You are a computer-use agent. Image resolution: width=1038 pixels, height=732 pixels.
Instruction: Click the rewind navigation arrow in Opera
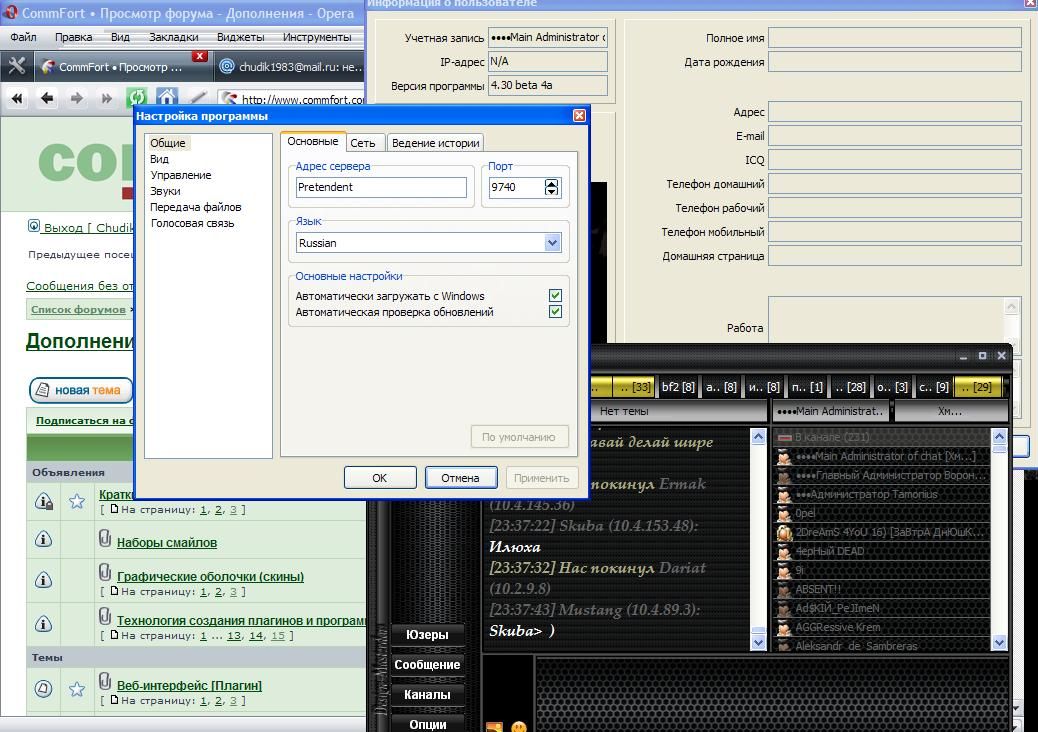click(17, 98)
